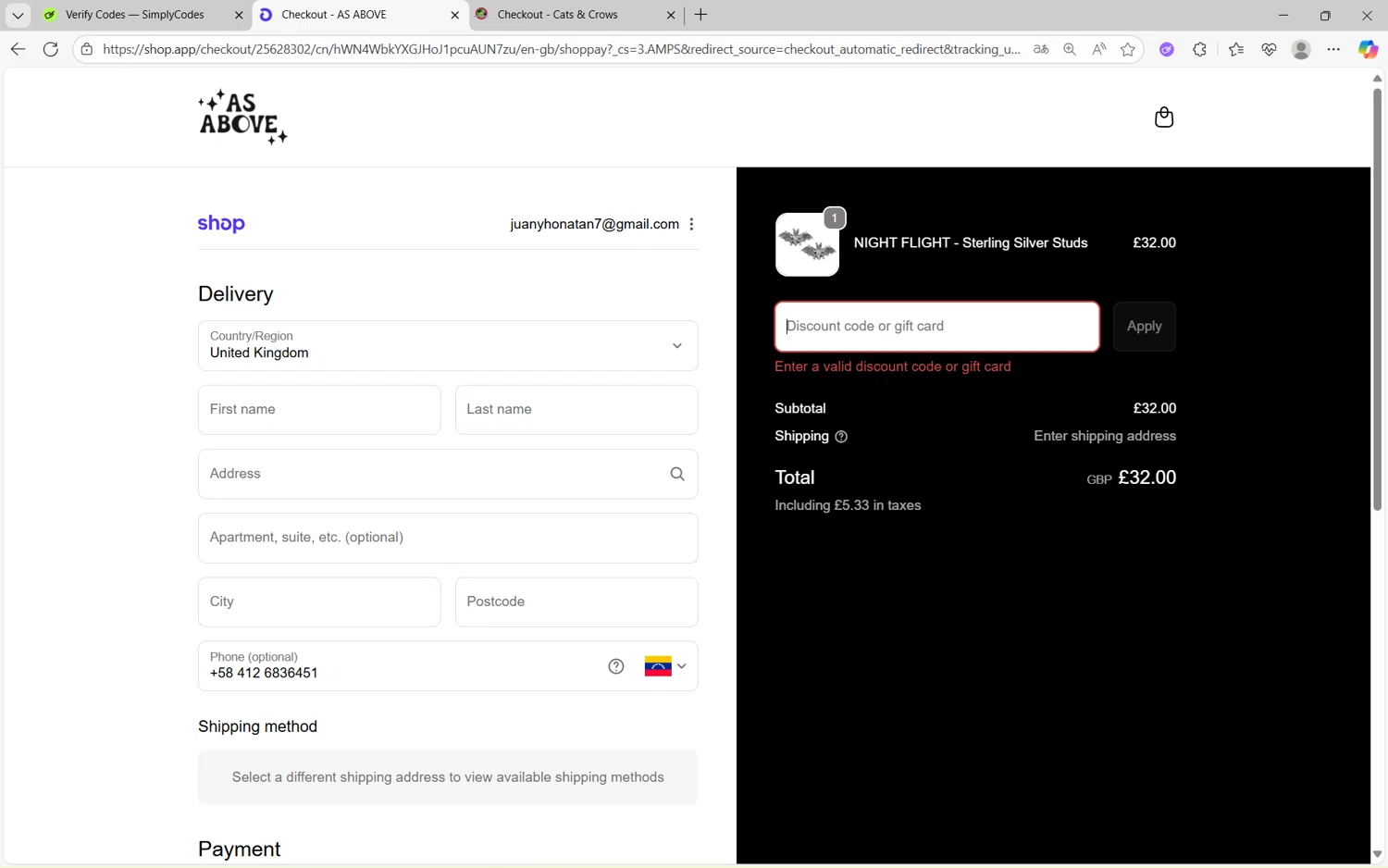Click the AS ABOVE store logo

(x=242, y=118)
